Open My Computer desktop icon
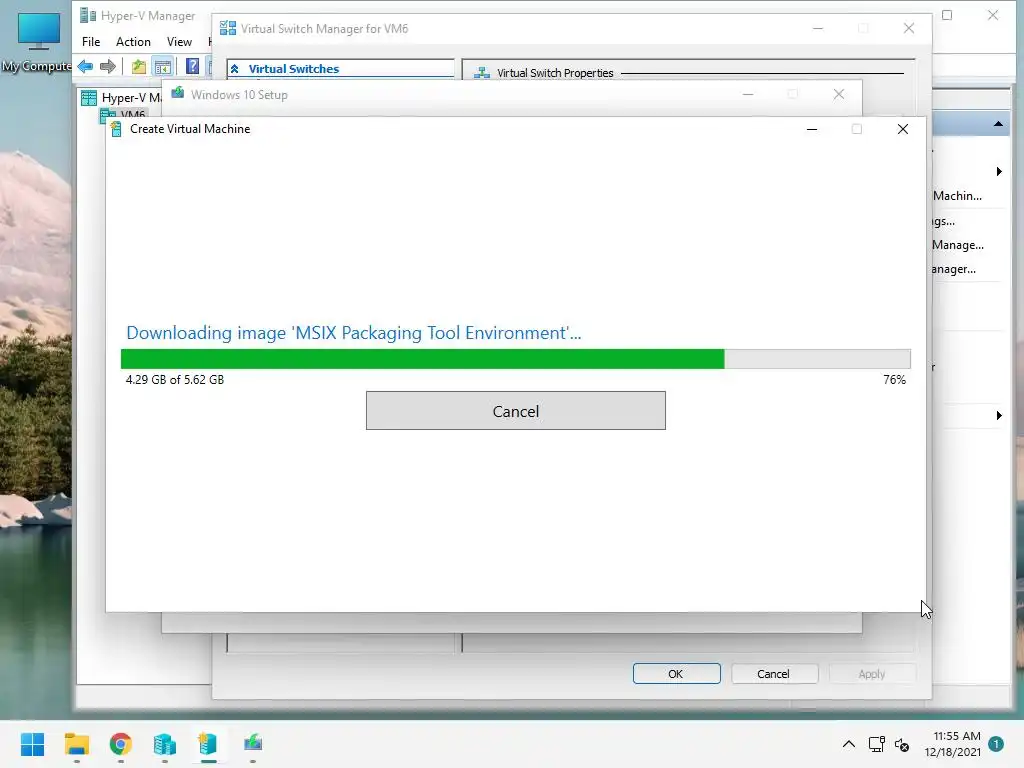The height and width of the screenshot is (768, 1024). (38, 40)
